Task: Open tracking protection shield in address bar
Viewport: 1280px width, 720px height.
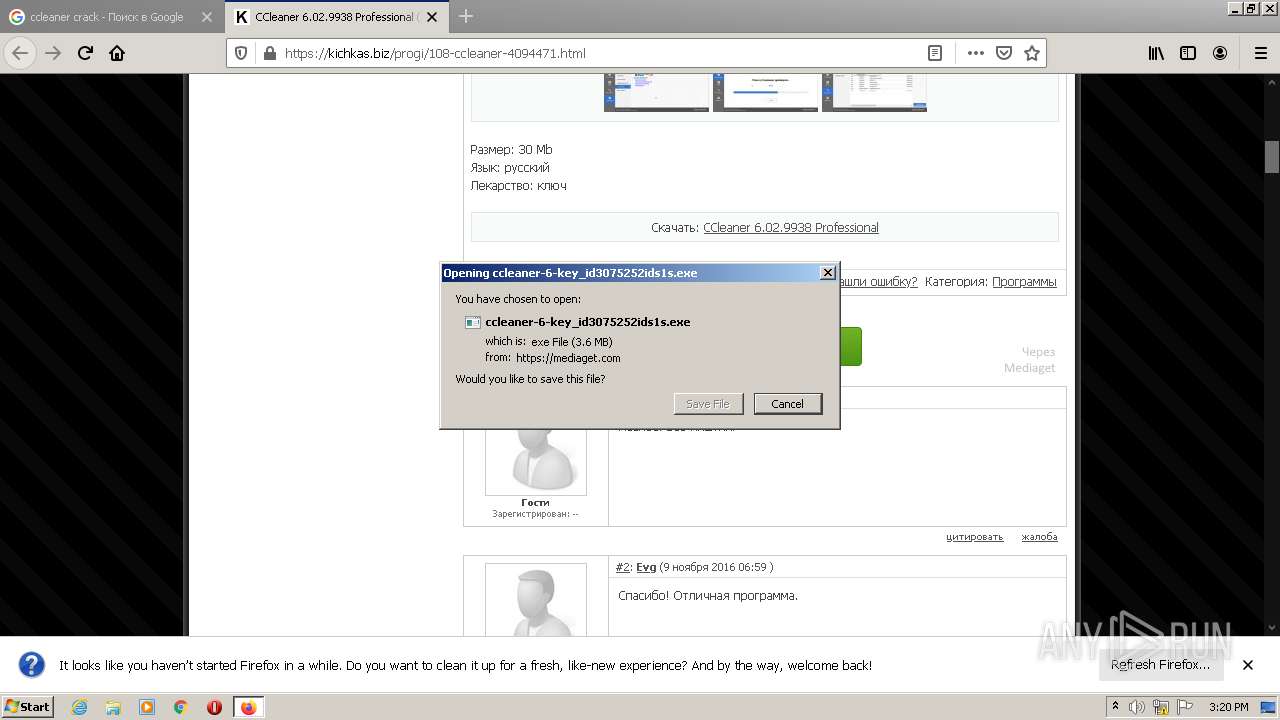Action: (241, 53)
